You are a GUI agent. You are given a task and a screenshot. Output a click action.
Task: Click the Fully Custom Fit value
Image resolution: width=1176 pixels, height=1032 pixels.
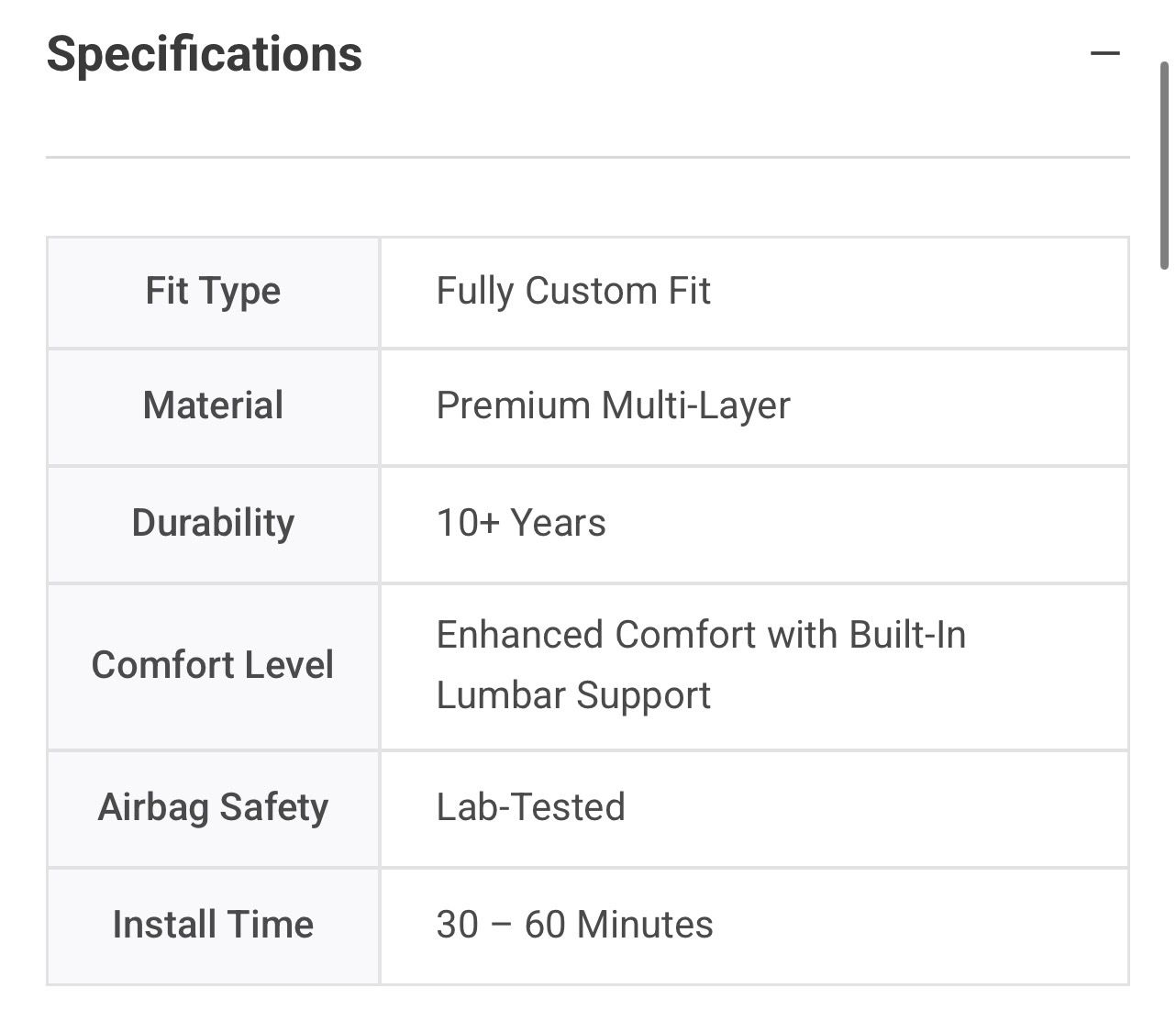tap(572, 292)
